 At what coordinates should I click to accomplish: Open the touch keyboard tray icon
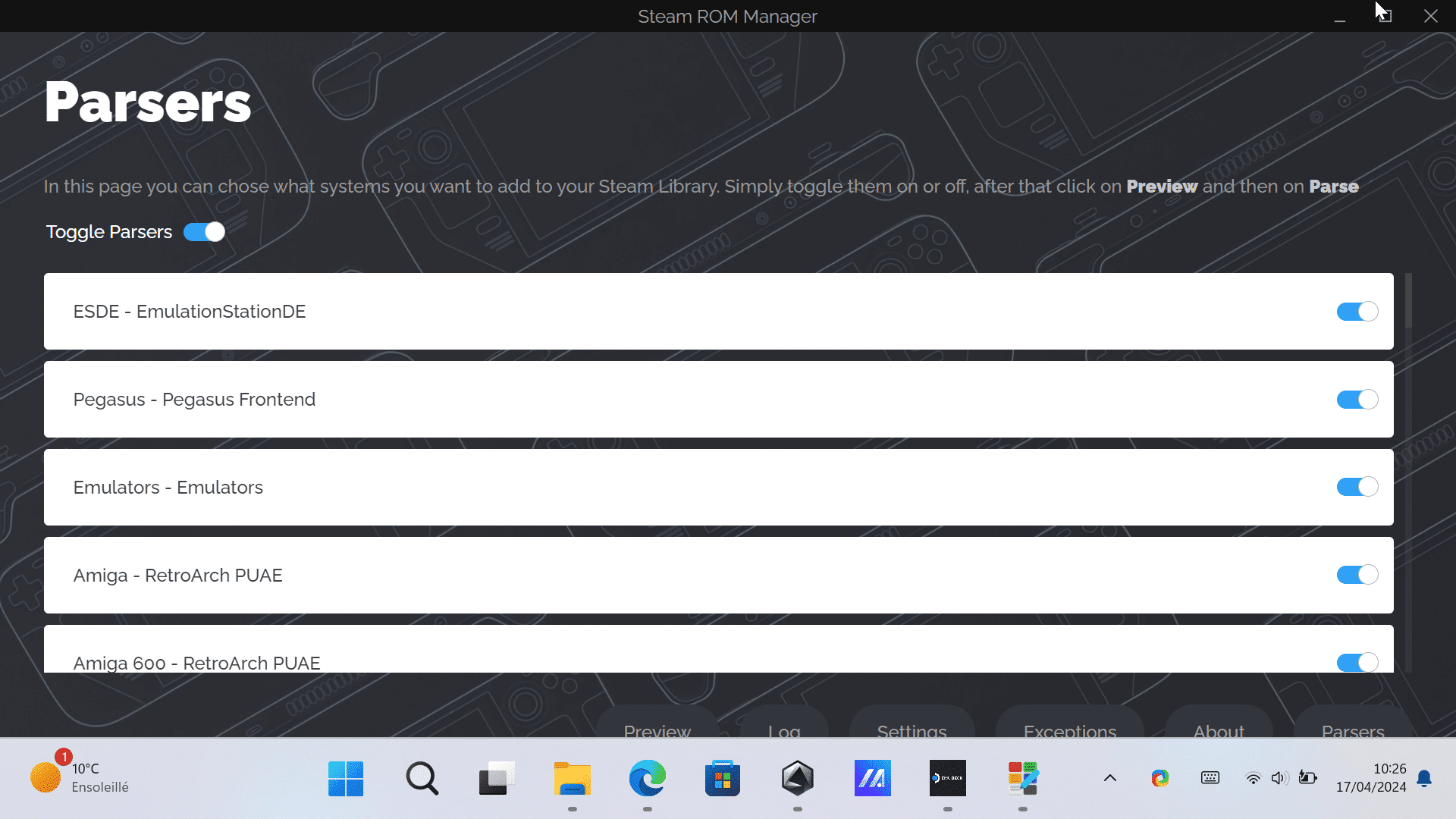point(1210,778)
